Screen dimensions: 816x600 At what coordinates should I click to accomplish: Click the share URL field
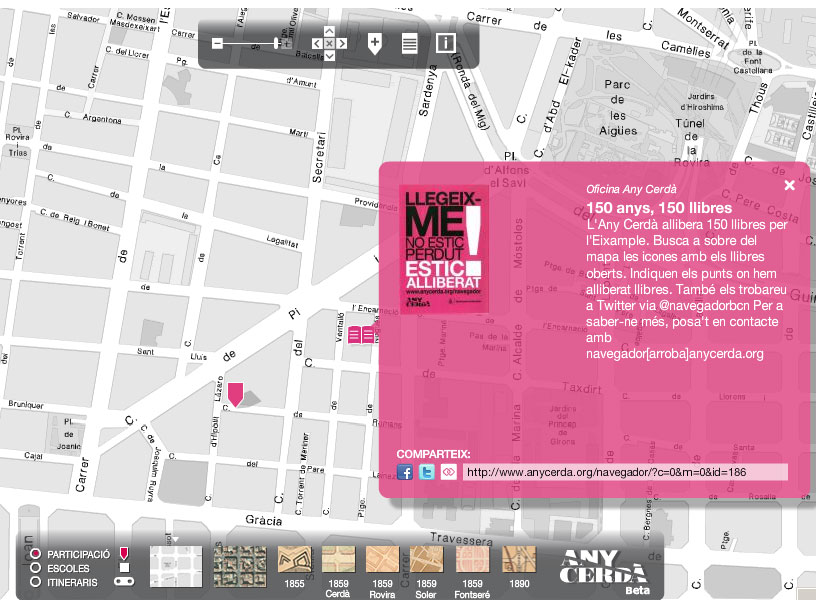(625, 472)
